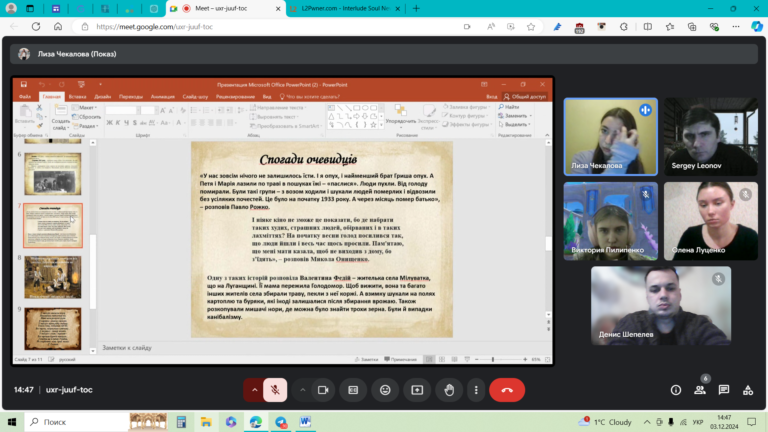Open the weather widget 1°C Cloudy
Screen dimensions: 768x432
605,422
